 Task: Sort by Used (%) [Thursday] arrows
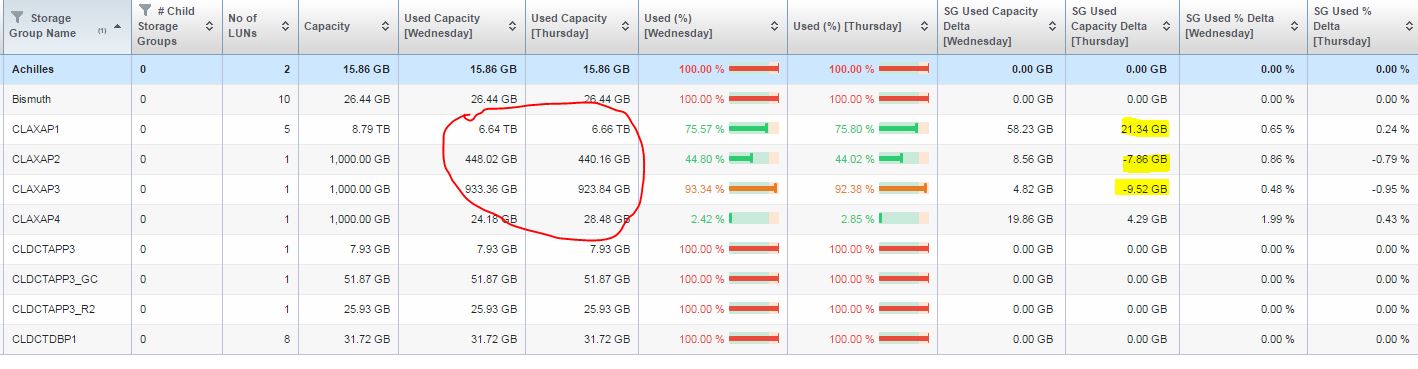[x=926, y=26]
